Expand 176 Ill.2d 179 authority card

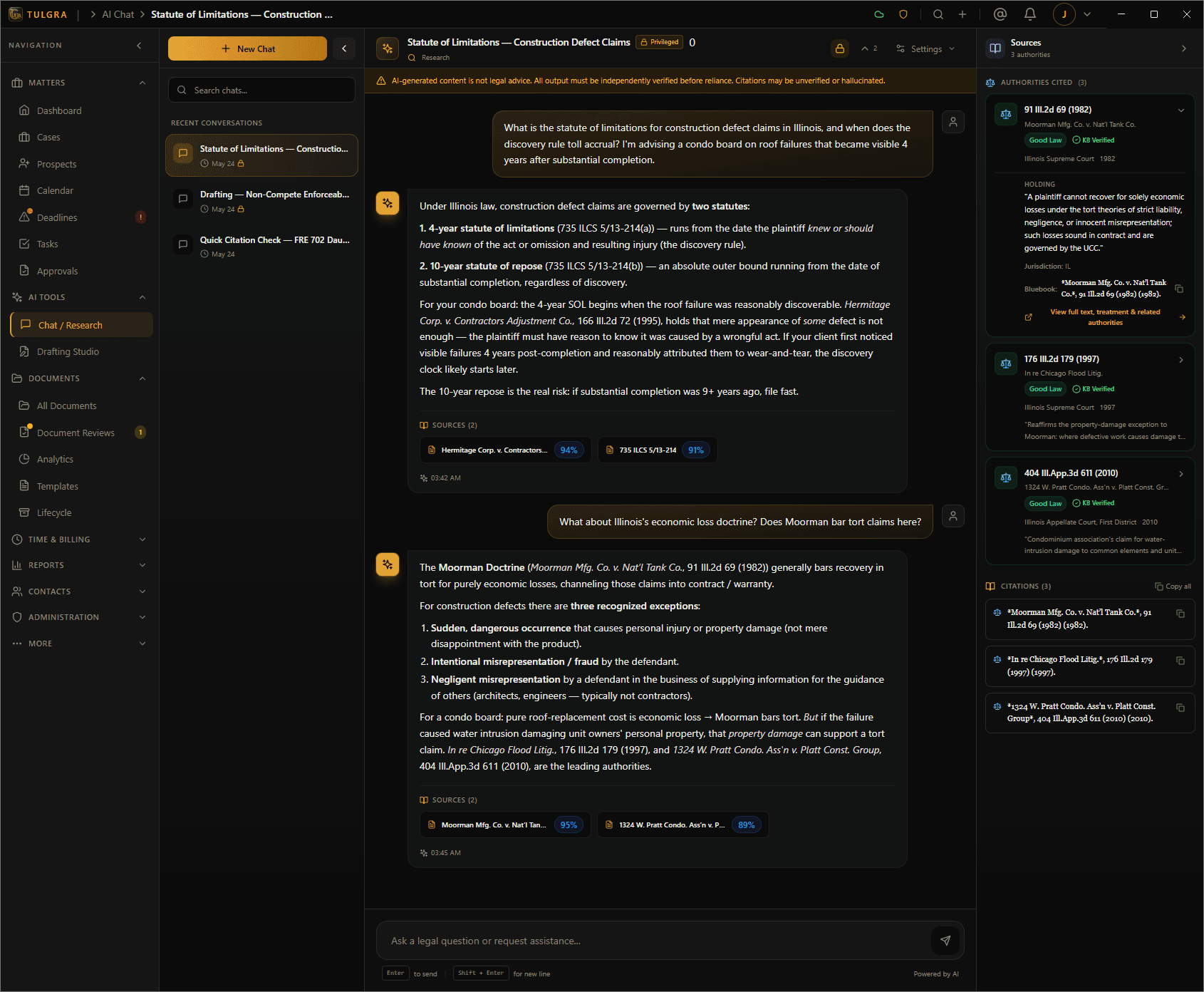(1181, 360)
